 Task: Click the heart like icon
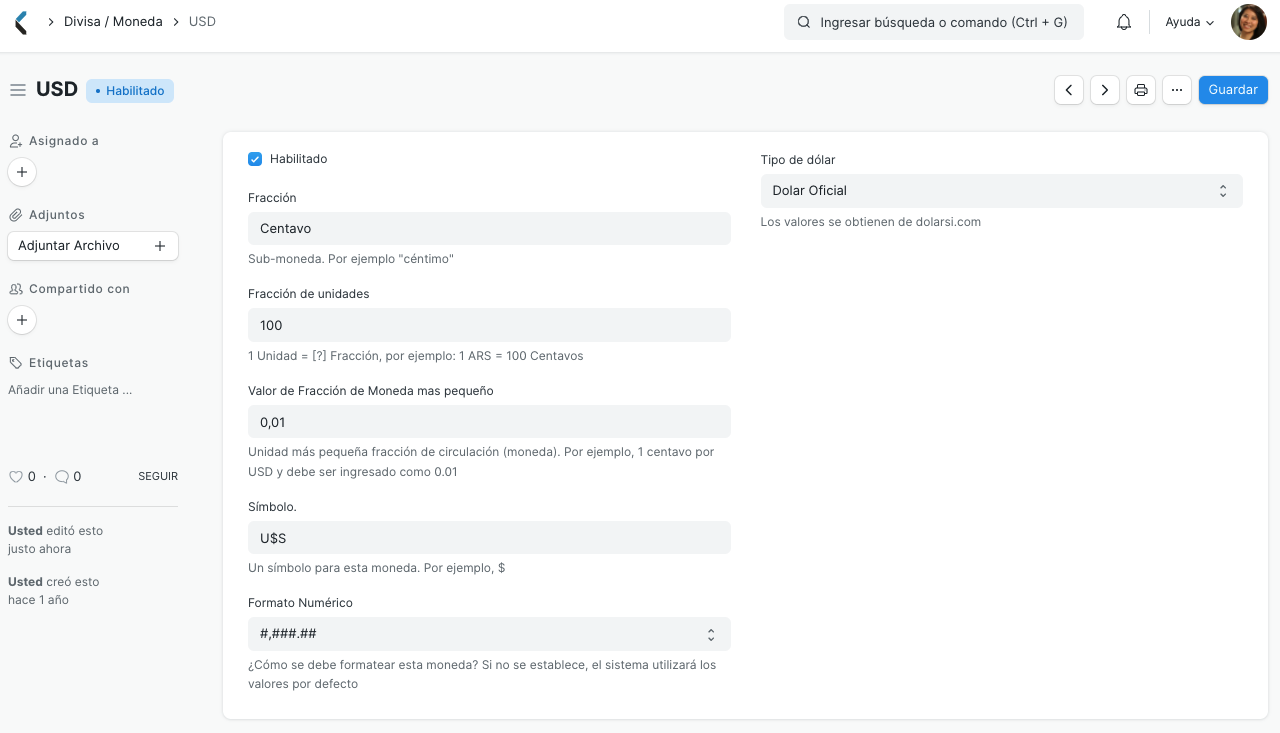pos(15,477)
